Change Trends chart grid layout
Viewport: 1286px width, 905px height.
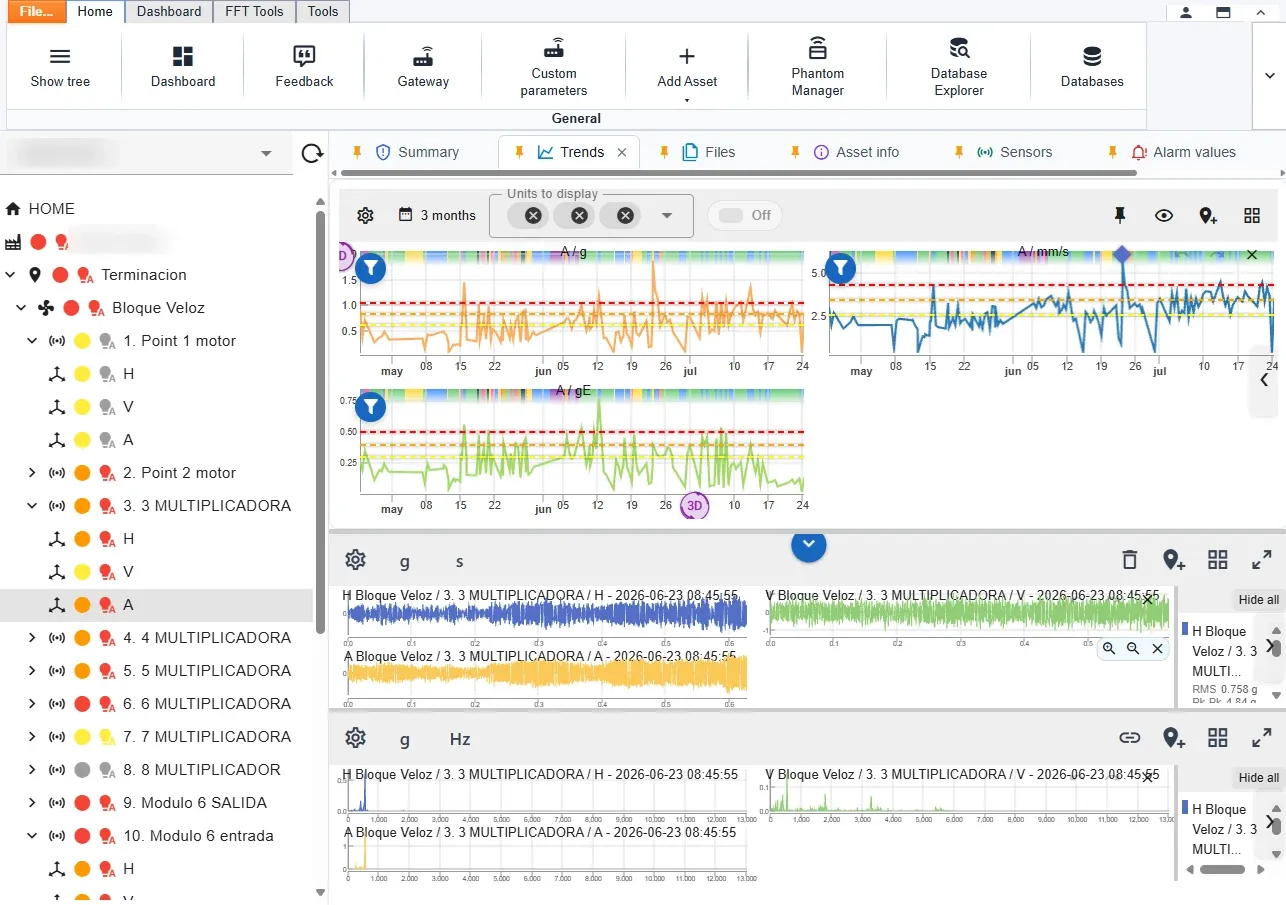(x=1252, y=215)
